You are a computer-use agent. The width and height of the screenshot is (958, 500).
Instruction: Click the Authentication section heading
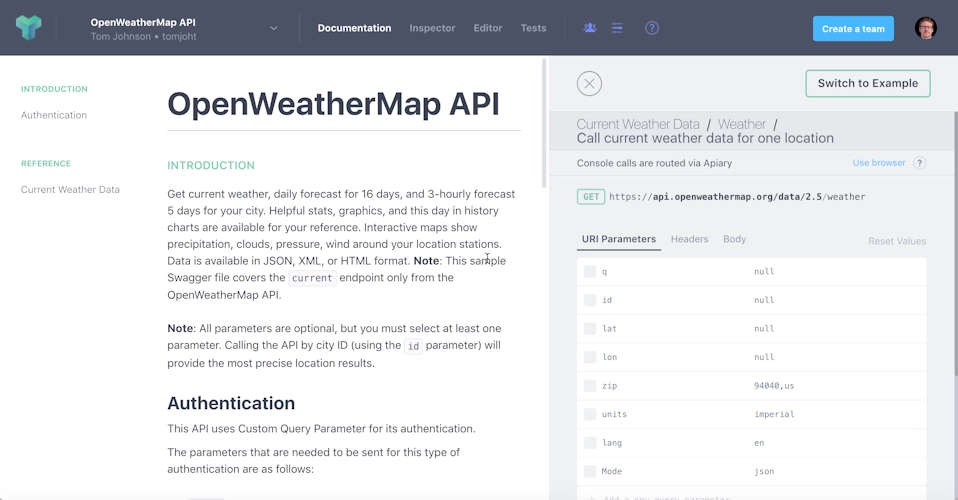click(231, 403)
